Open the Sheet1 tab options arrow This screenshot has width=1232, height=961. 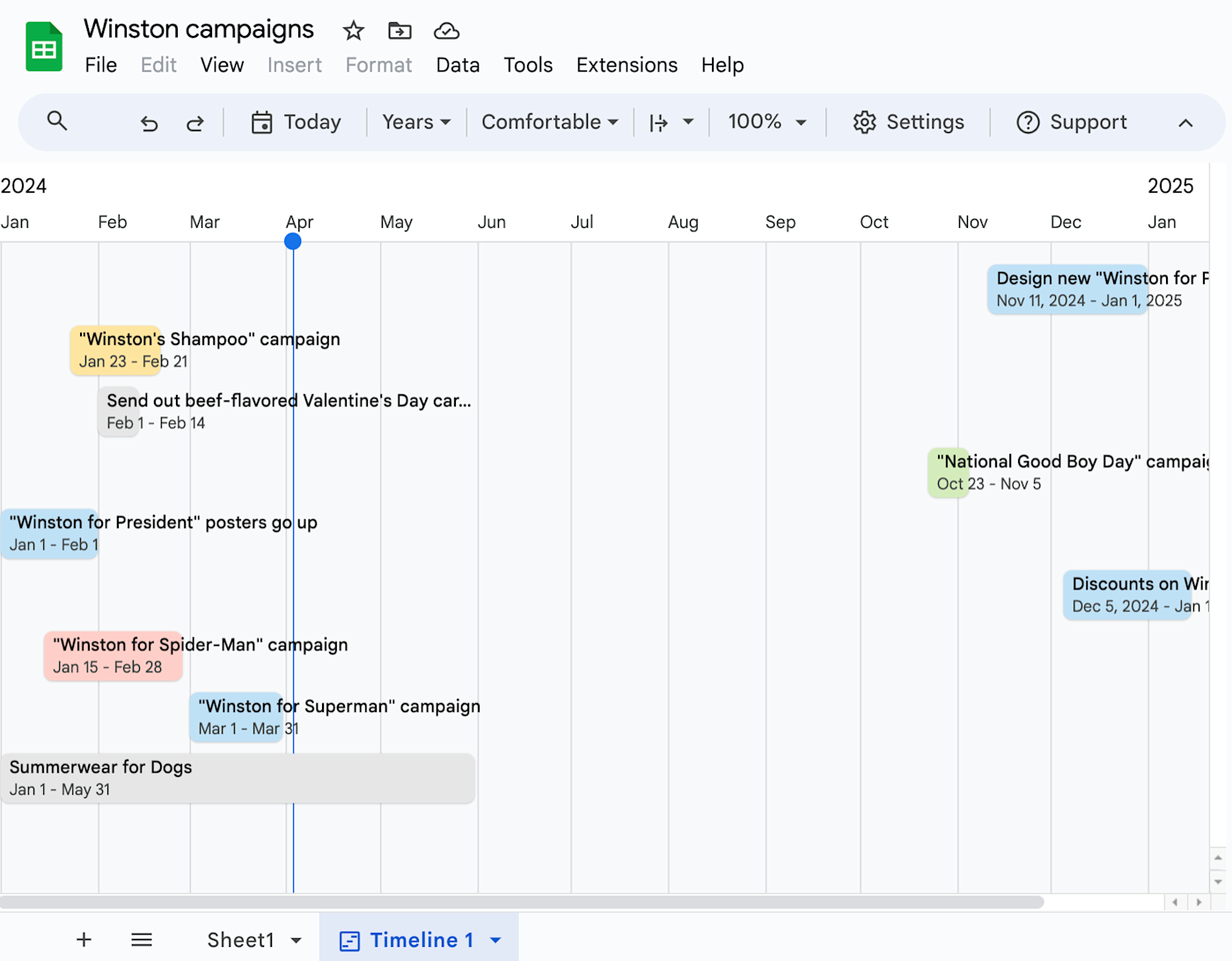297,941
